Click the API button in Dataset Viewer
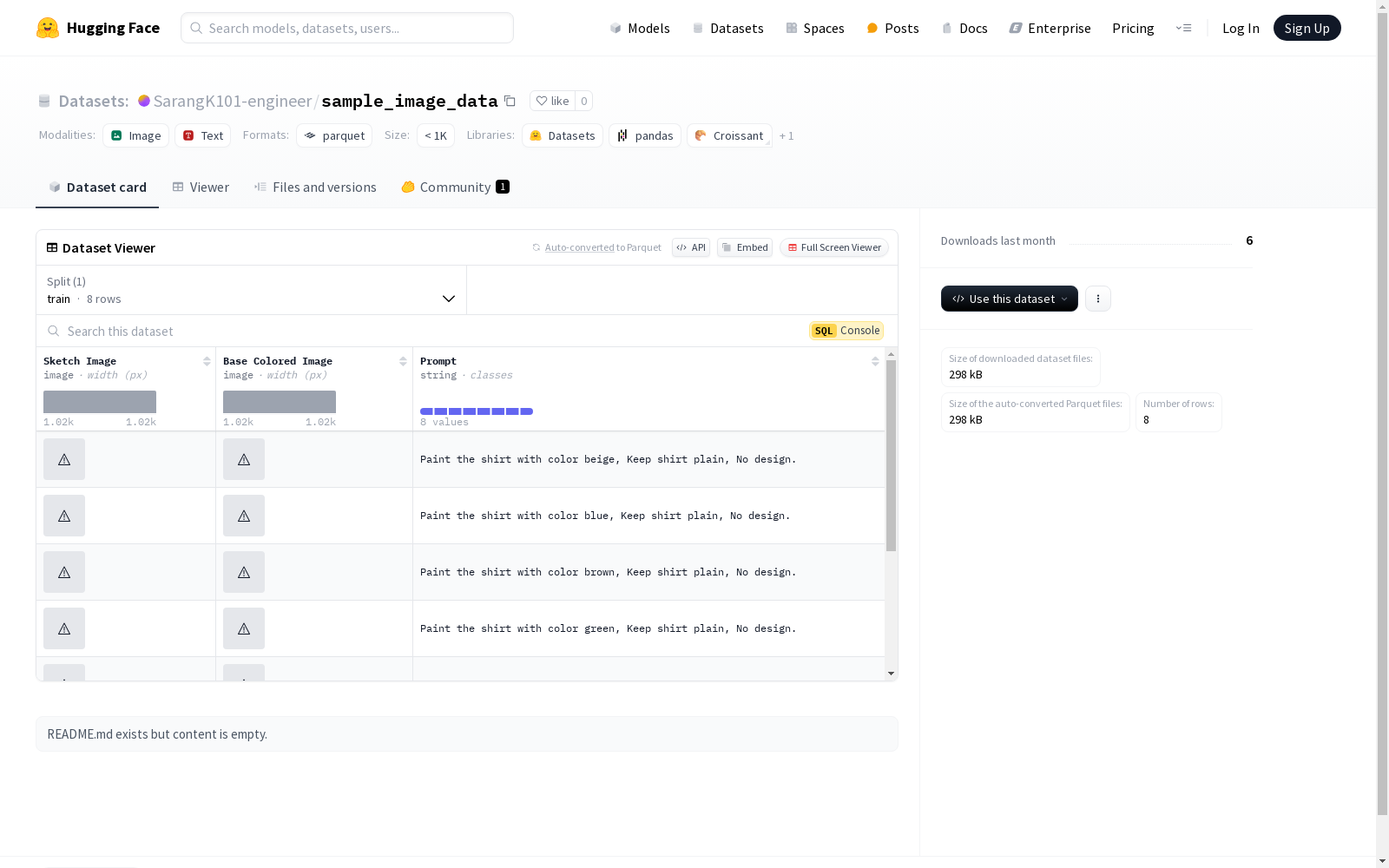The image size is (1389, 868). coord(691,247)
